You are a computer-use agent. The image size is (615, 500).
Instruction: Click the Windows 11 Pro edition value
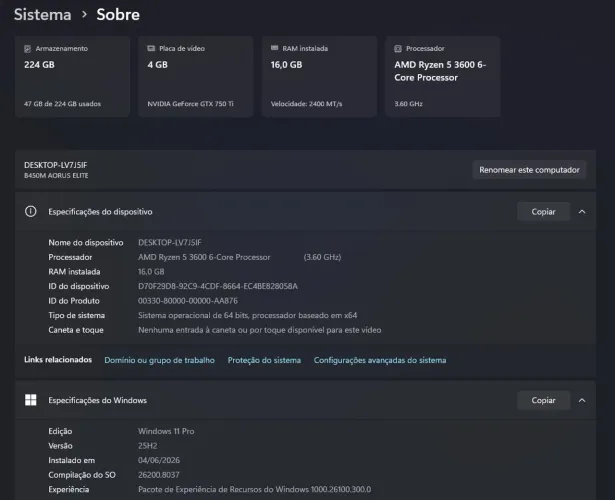(x=166, y=431)
